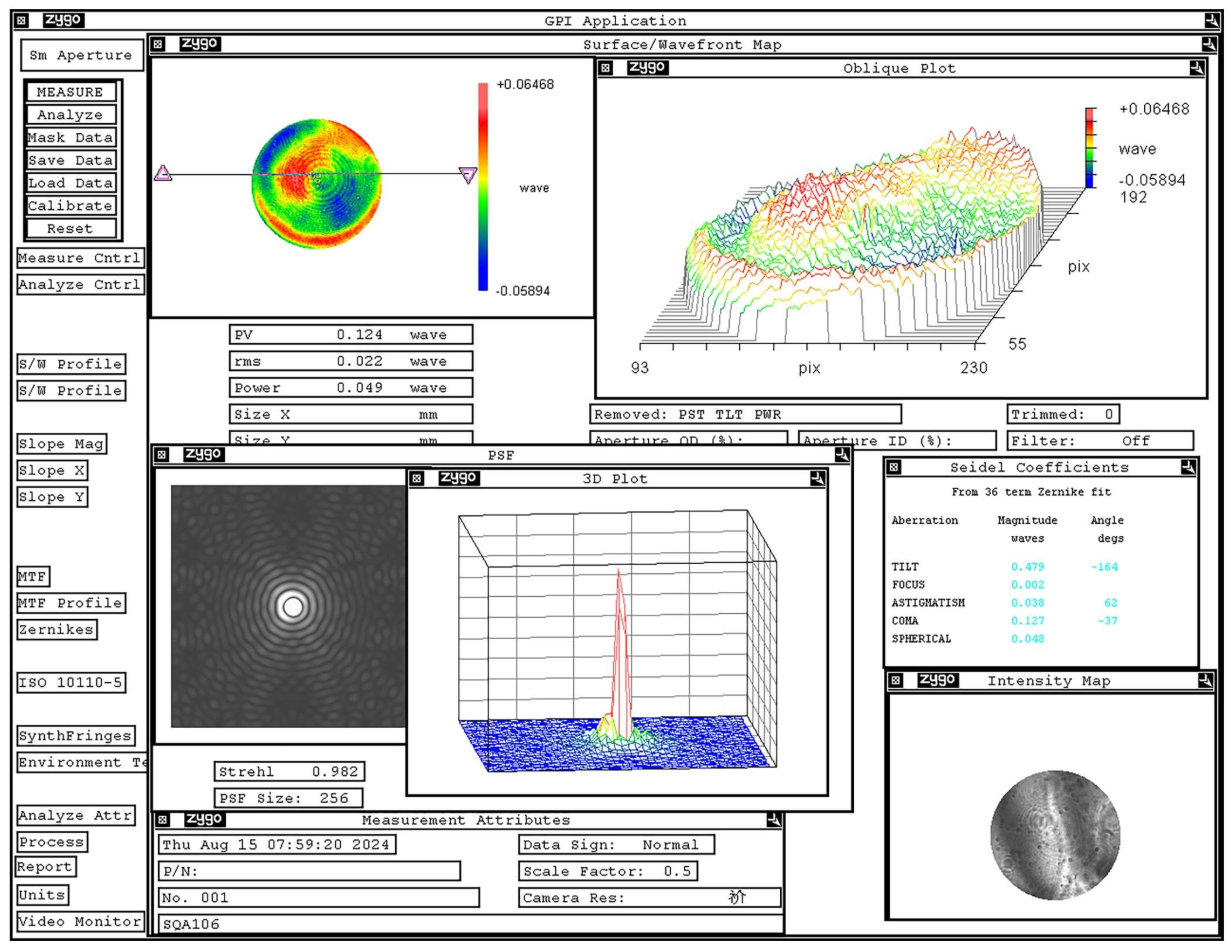Click right purple triangle slice marker

468,175
